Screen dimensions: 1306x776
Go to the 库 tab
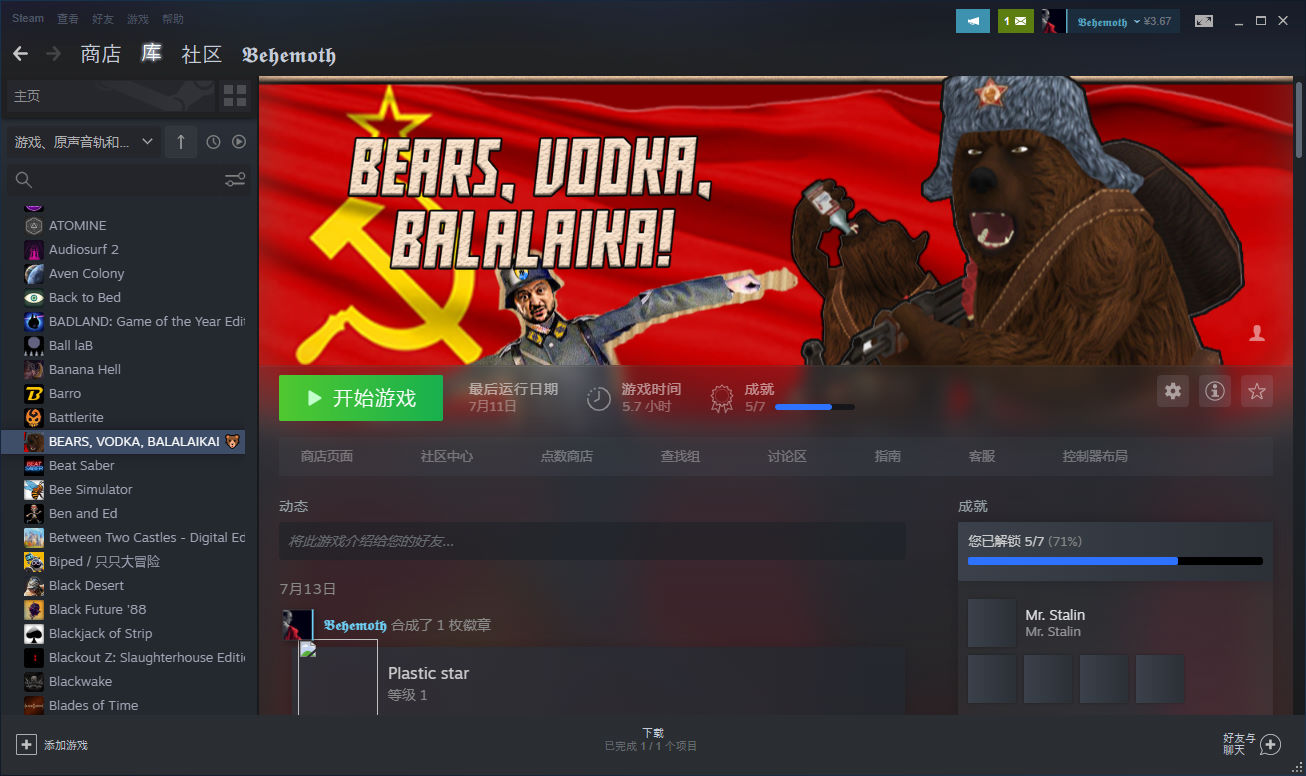(151, 53)
